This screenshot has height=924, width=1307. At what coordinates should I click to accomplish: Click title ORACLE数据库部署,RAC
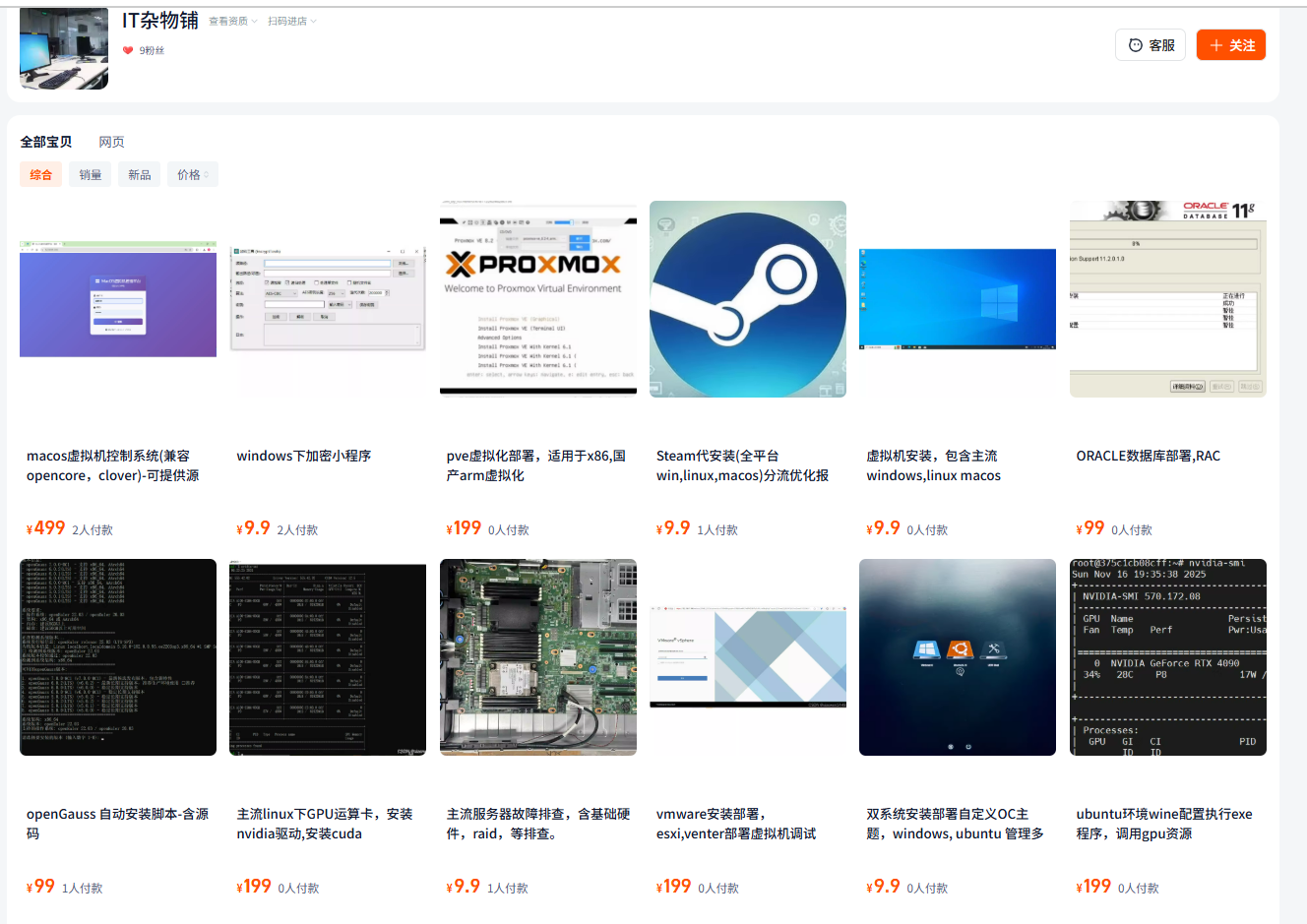(x=1149, y=456)
